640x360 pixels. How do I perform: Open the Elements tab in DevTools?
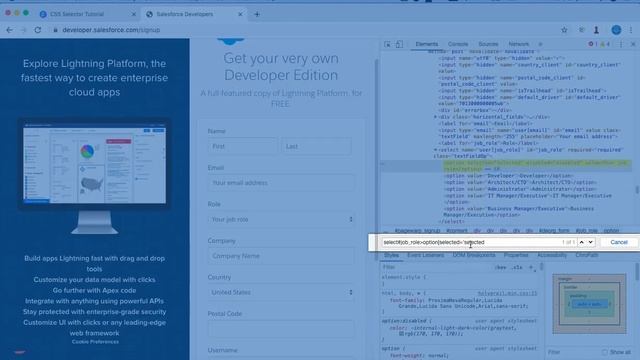point(427,44)
